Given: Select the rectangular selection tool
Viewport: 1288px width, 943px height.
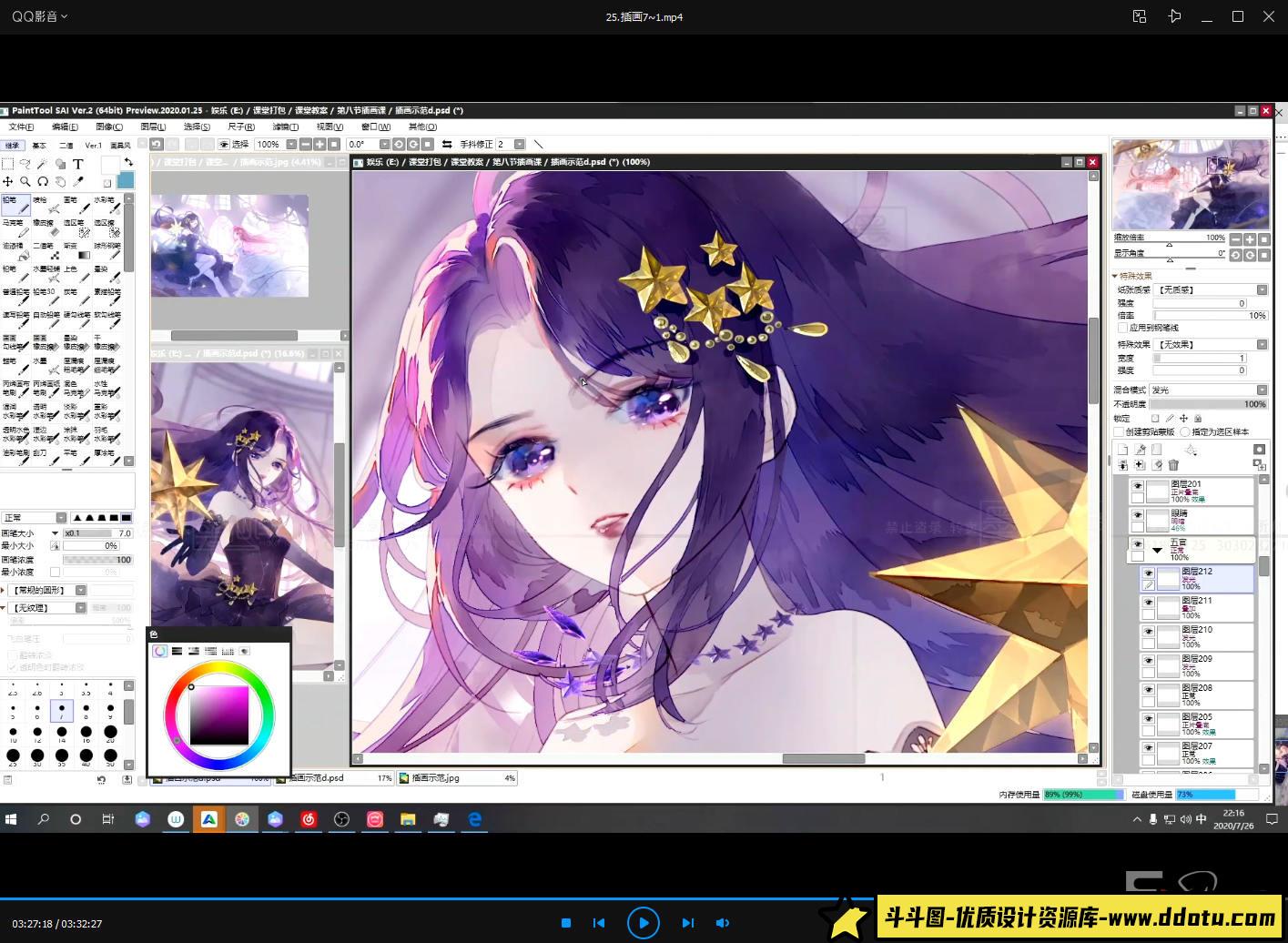Looking at the screenshot, I should click(x=7, y=164).
